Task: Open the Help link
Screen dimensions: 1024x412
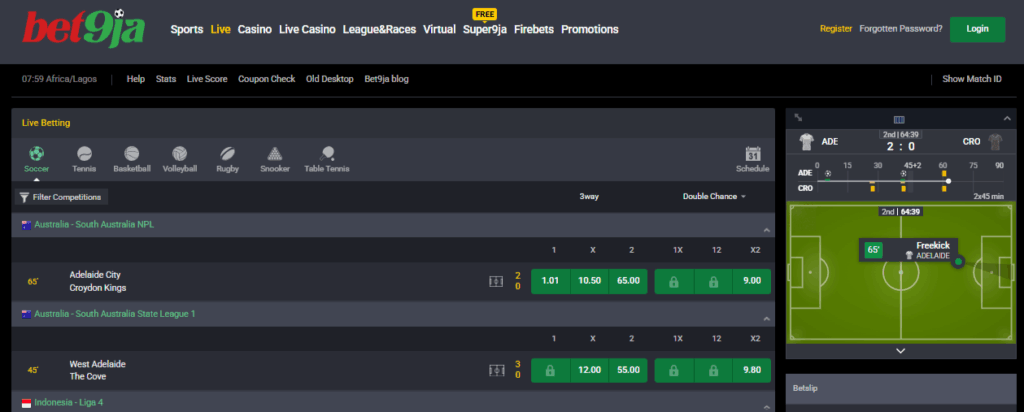Action: (x=136, y=79)
